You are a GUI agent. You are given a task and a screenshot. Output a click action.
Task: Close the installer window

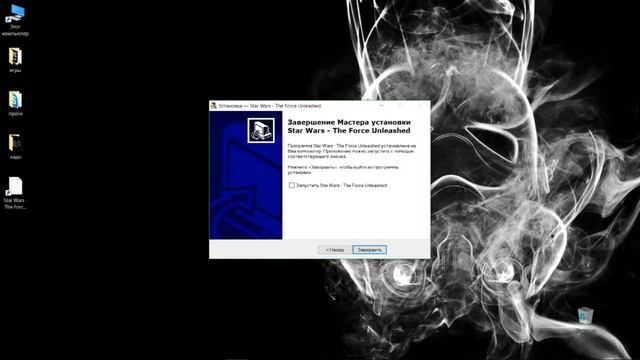pos(420,106)
